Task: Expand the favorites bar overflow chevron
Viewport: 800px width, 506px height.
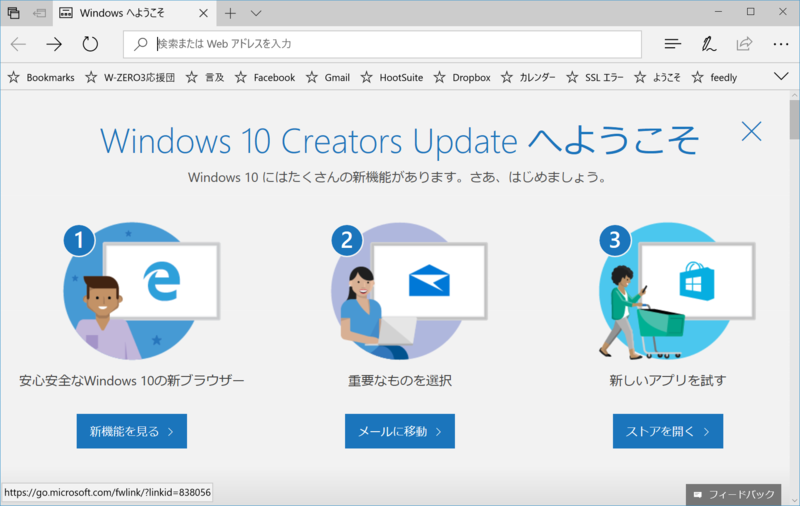Action: (x=781, y=77)
